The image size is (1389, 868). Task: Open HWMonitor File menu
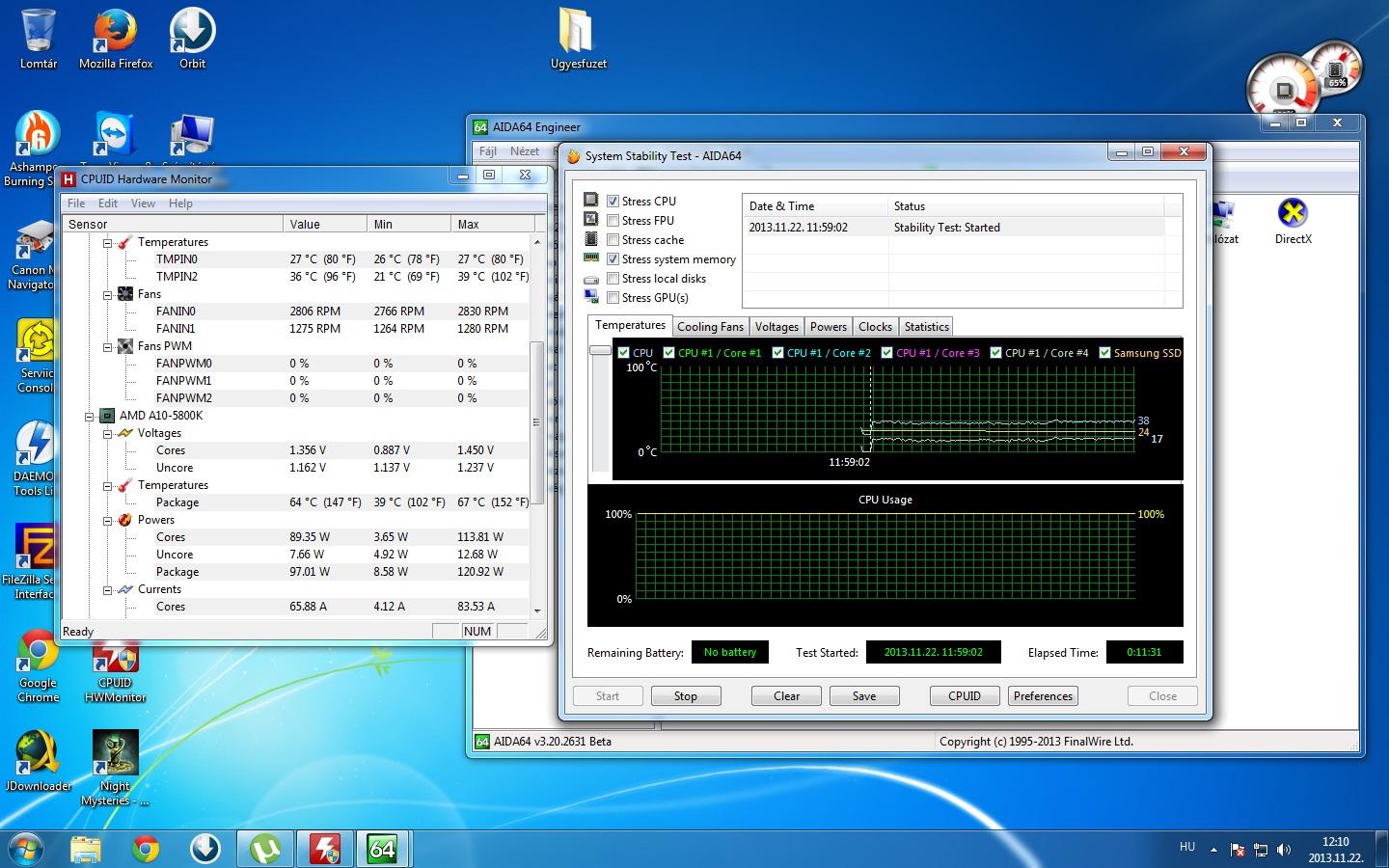76,203
